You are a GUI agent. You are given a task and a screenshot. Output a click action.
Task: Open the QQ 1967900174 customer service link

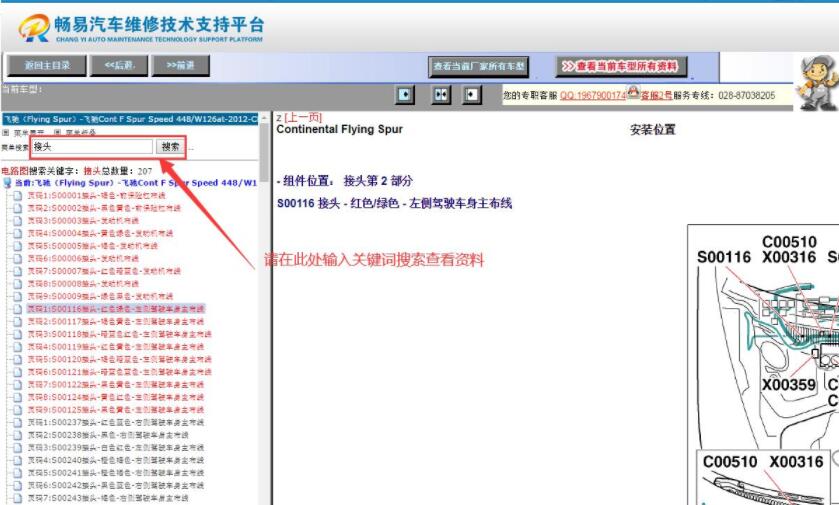[593, 96]
